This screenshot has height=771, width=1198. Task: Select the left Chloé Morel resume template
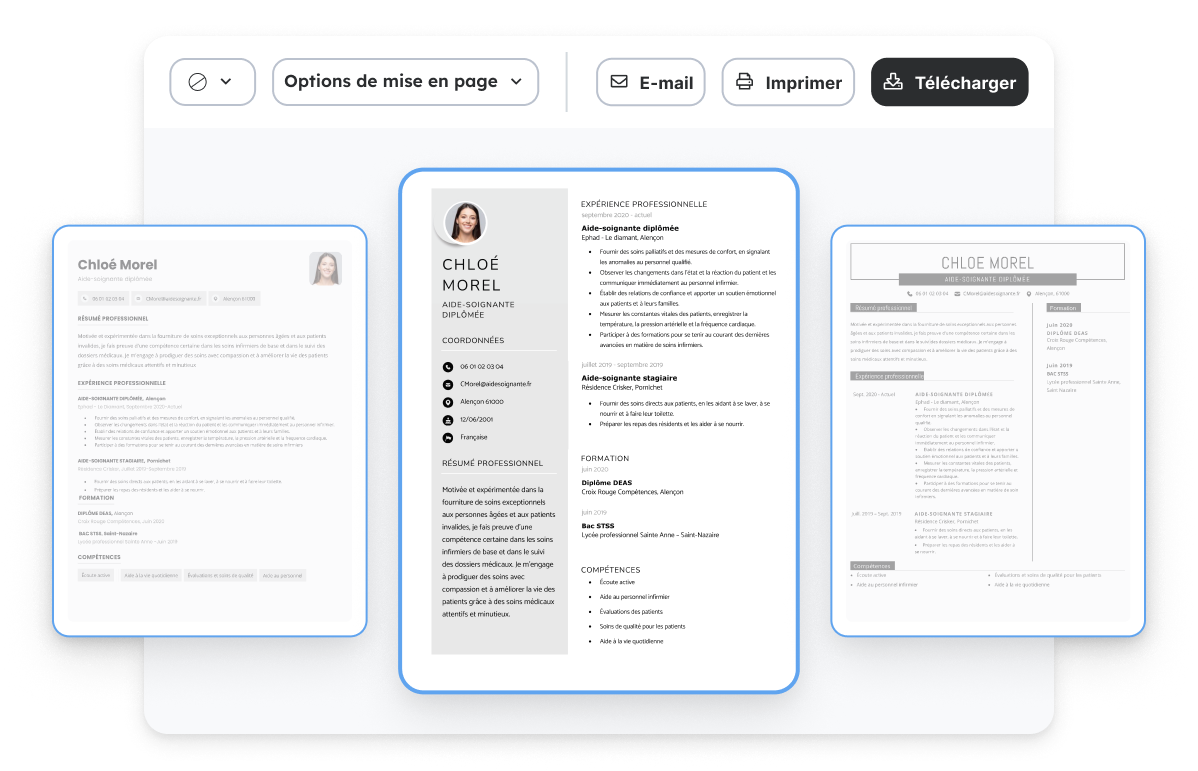210,430
